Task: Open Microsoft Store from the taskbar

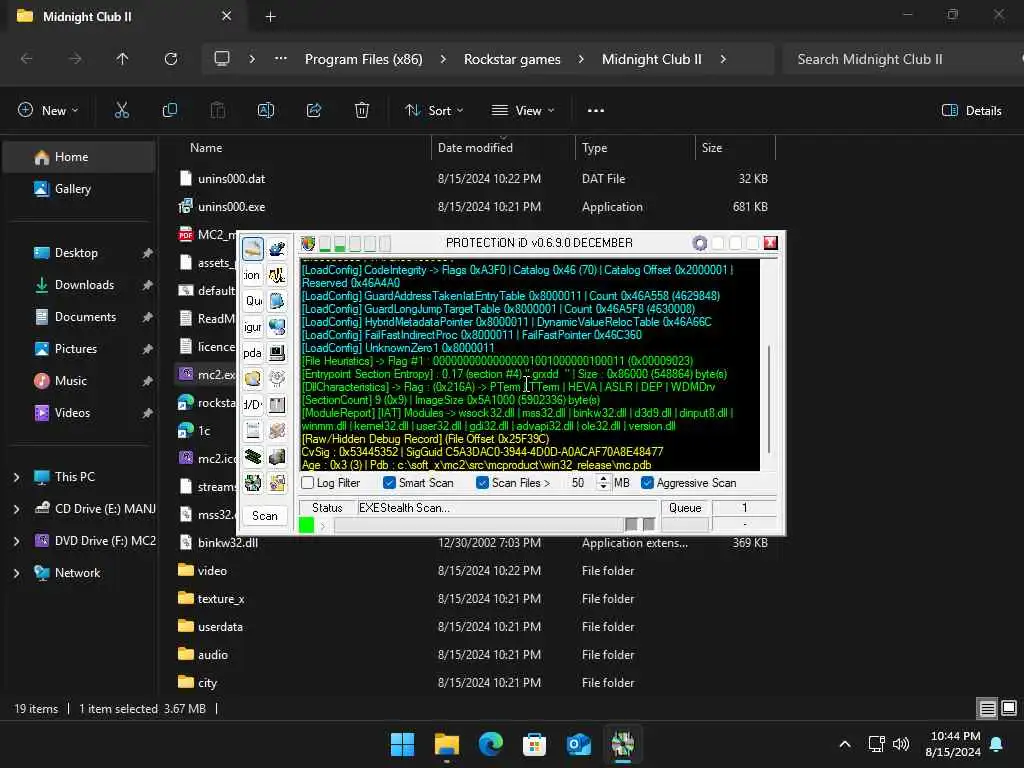Action: [534, 744]
